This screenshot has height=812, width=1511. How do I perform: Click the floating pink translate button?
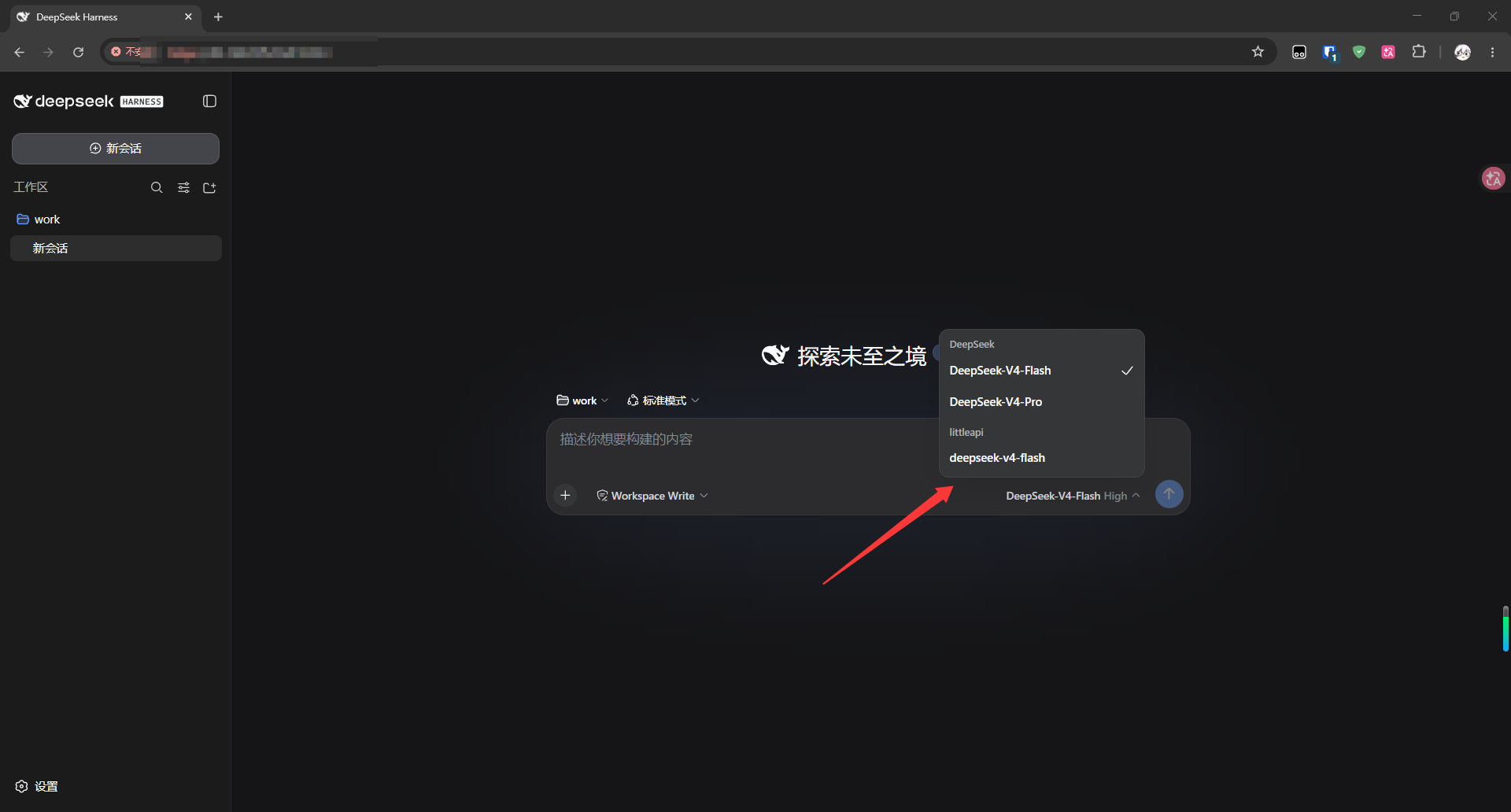[1494, 179]
